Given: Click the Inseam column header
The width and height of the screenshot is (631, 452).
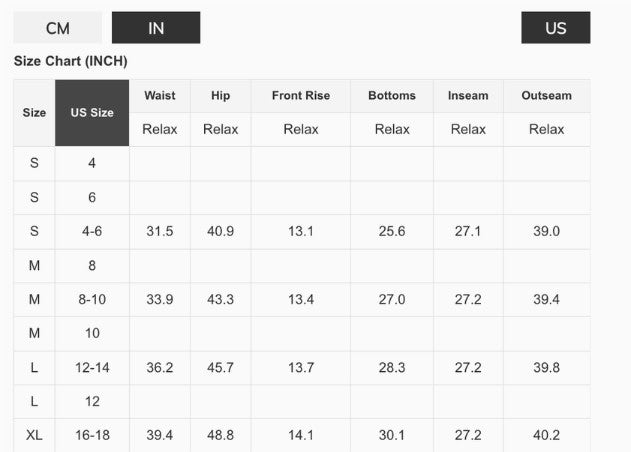Looking at the screenshot, I should pos(468,96).
